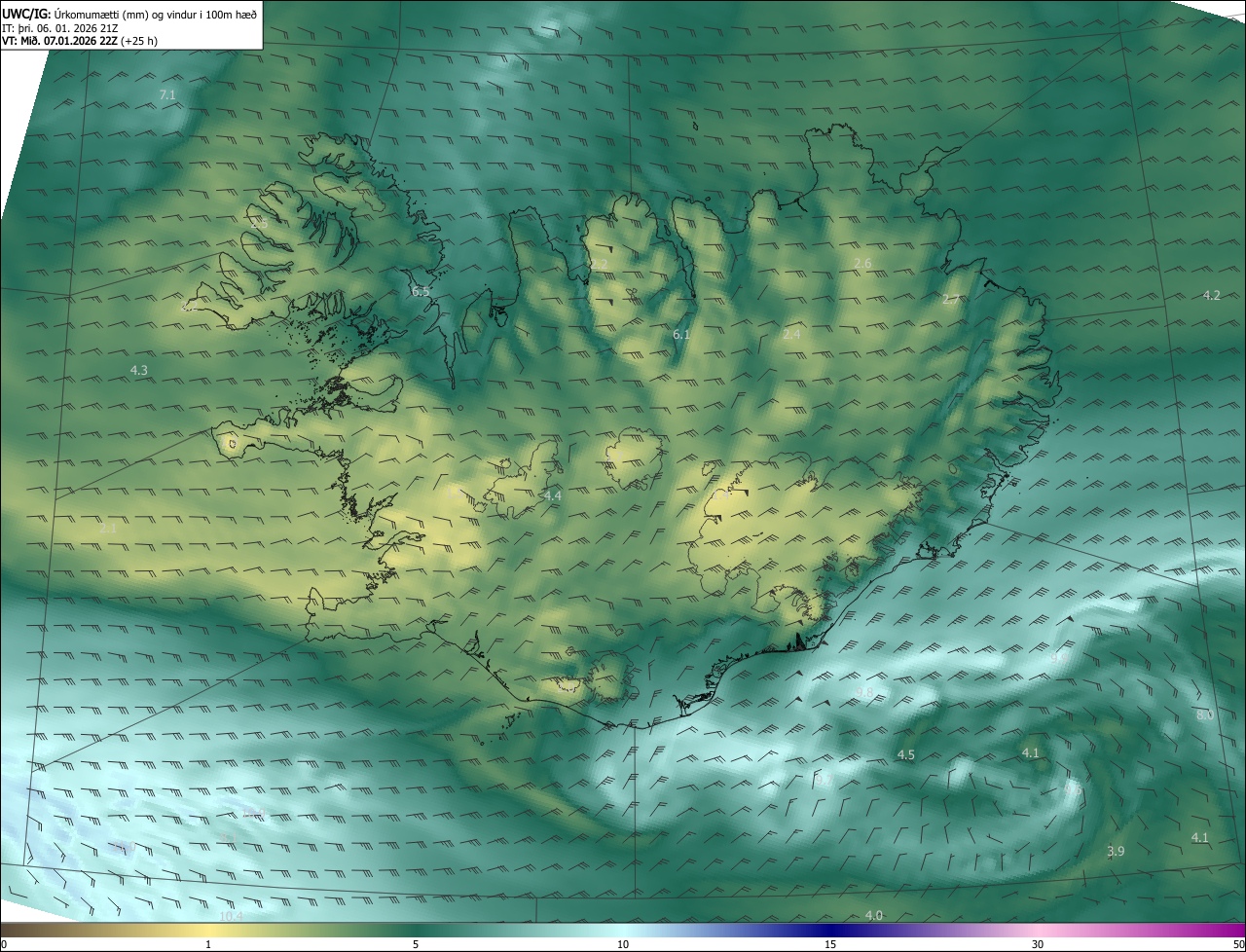Select the 6.1 value label on the map
Screen dimensions: 1246x952
[681, 335]
